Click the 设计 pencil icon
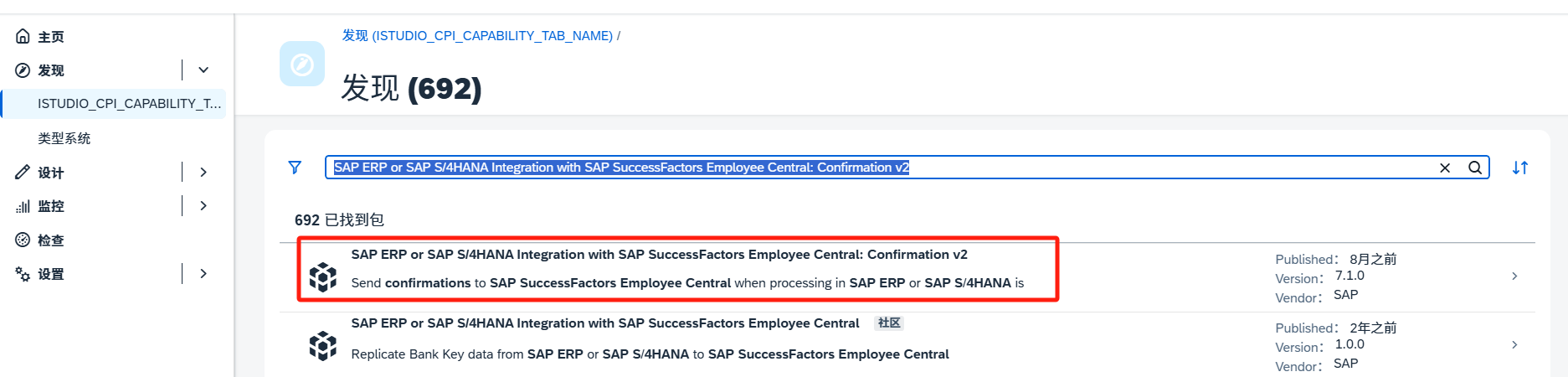This screenshot has width=1568, height=377. 23,173
